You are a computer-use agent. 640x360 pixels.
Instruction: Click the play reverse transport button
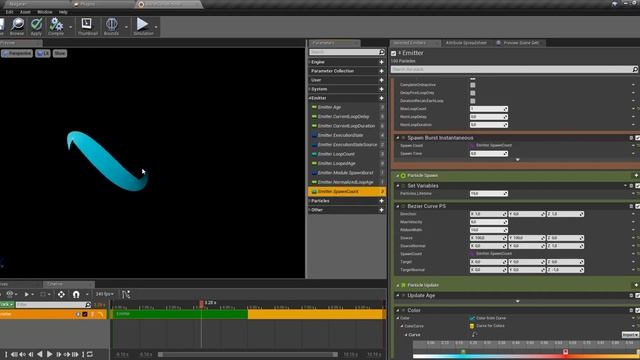tap(40, 354)
